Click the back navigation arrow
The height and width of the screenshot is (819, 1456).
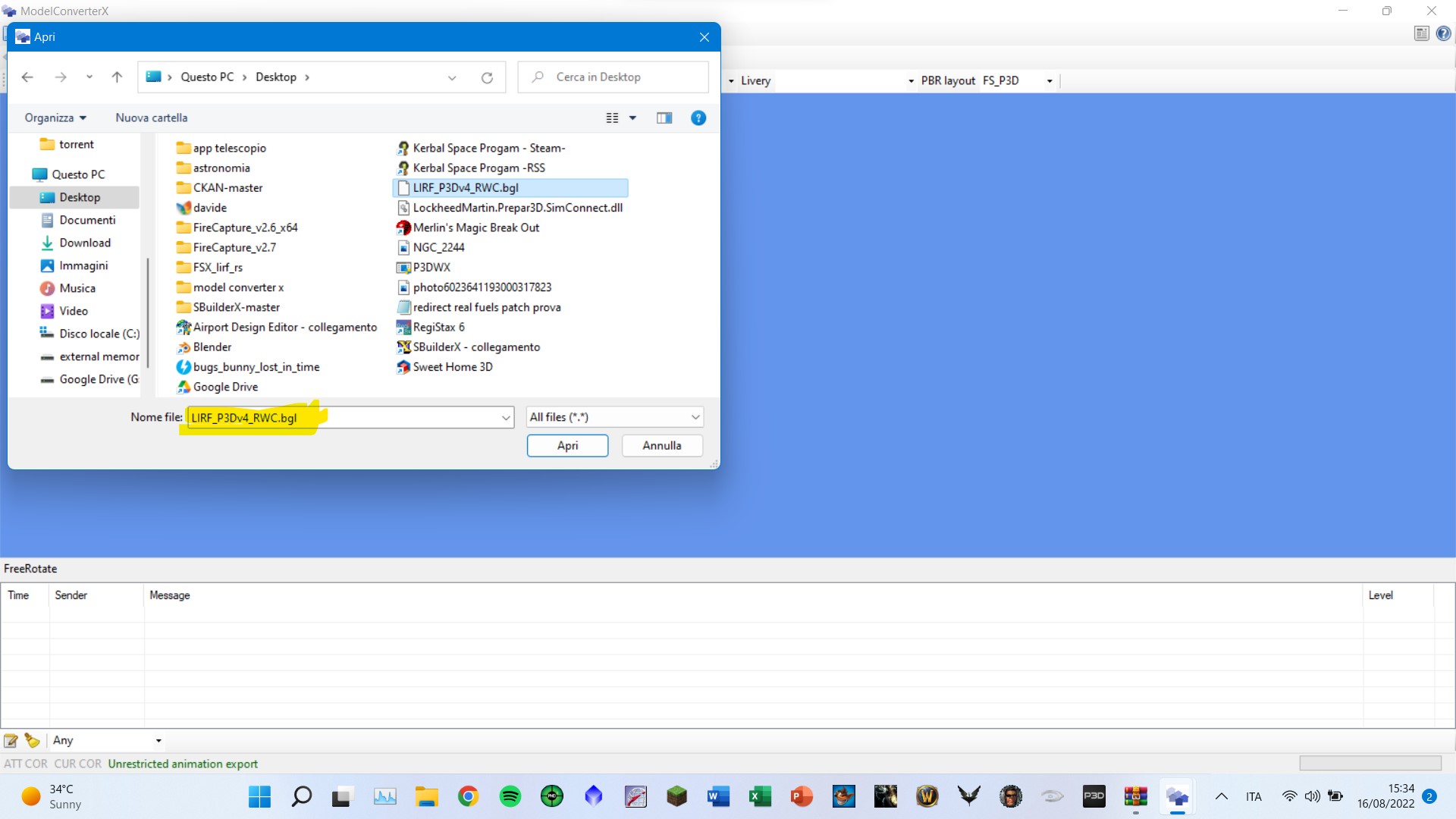pos(27,77)
